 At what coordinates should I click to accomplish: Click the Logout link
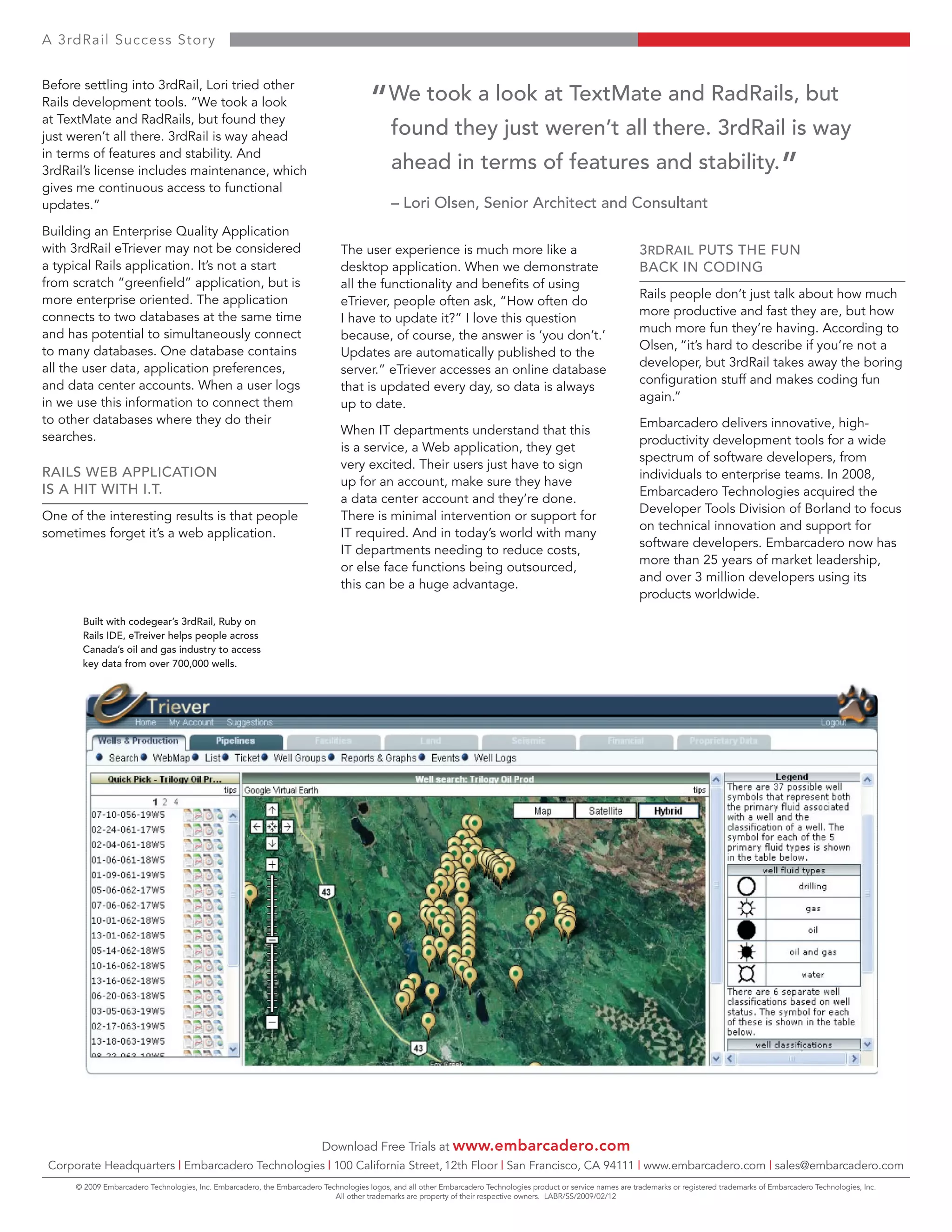[833, 722]
